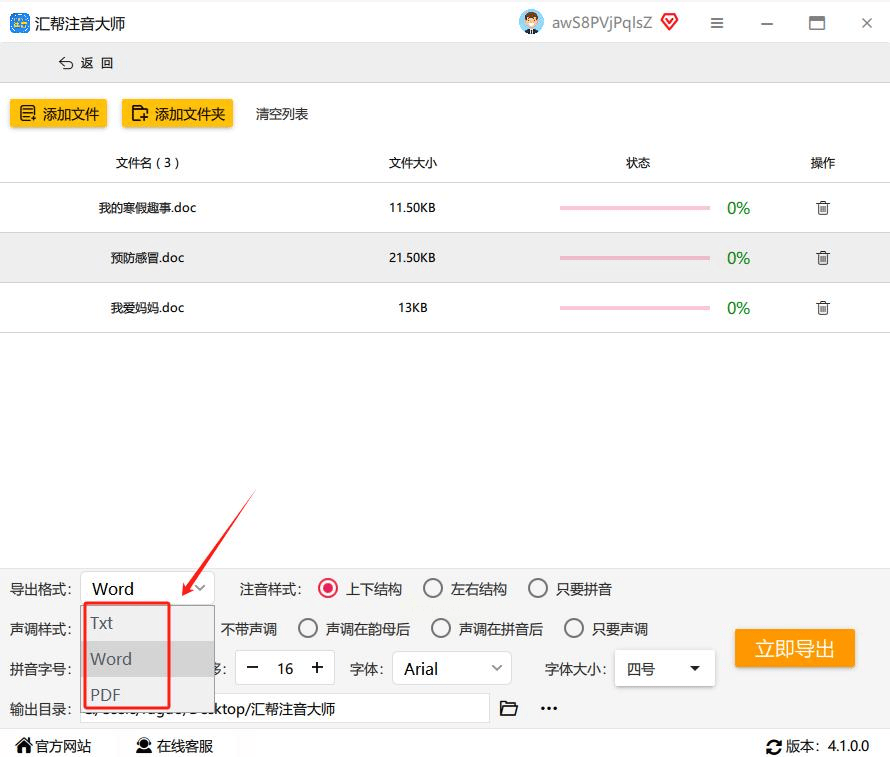Click trash icon for 预防感冒.doc
The width and height of the screenshot is (890, 757).
[822, 258]
